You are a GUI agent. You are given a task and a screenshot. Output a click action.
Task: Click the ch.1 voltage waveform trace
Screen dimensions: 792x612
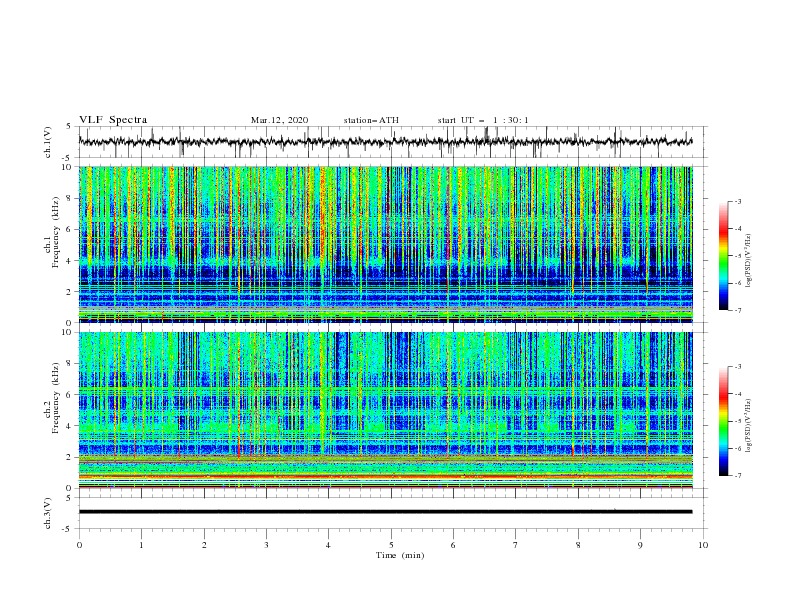(x=385, y=142)
